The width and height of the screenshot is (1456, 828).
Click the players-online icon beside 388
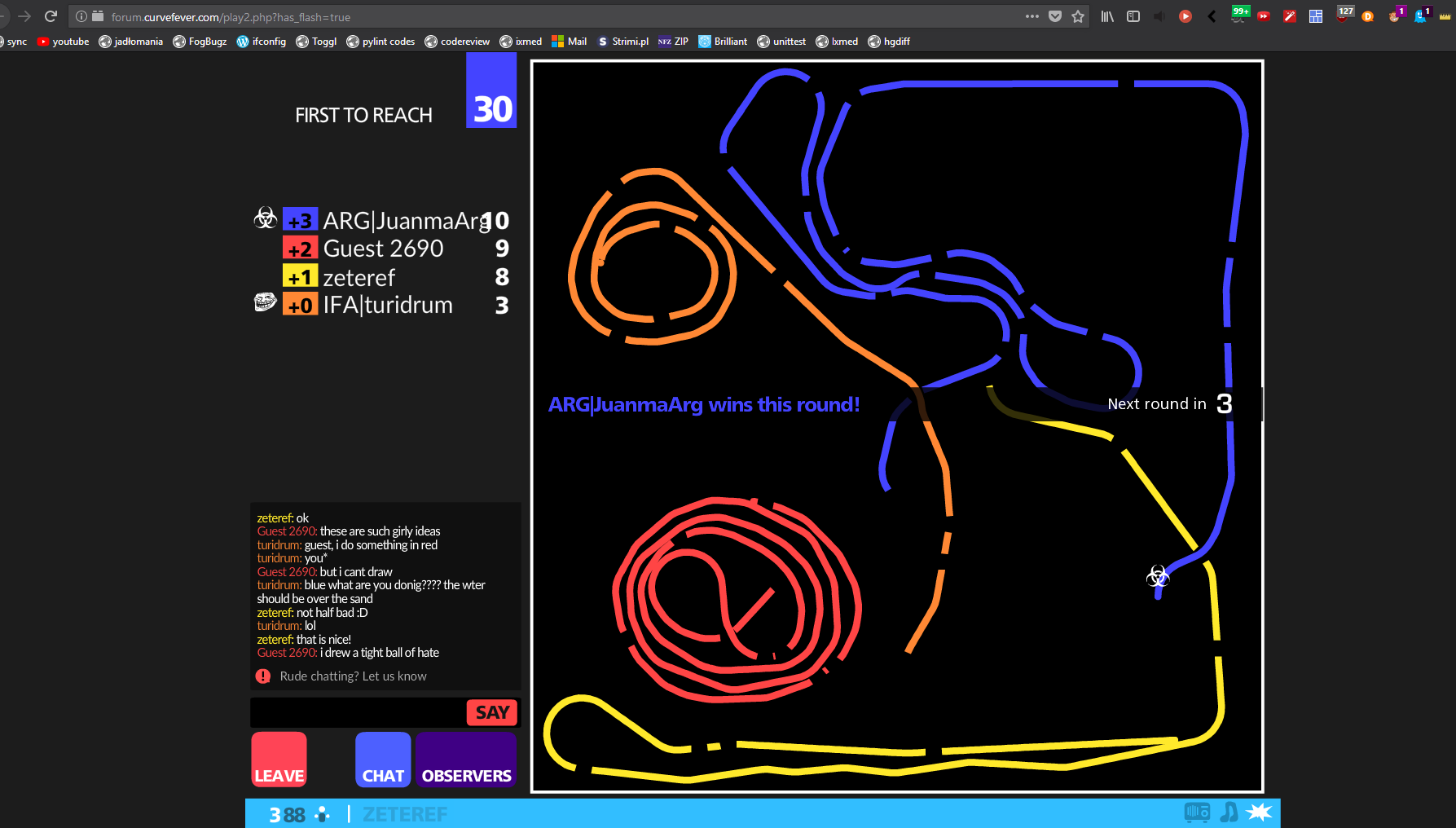323,814
